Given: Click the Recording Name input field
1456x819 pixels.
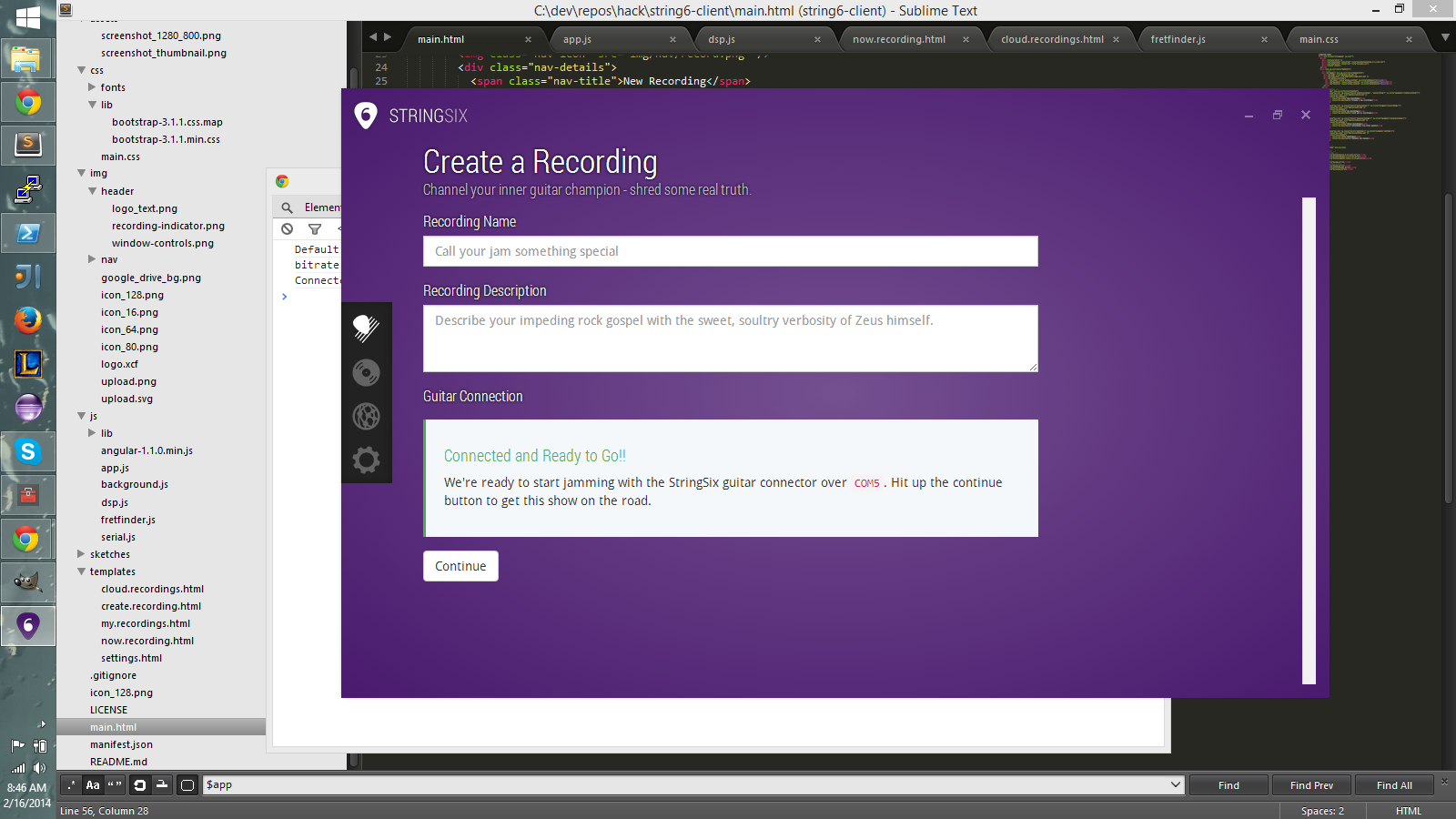Looking at the screenshot, I should [730, 251].
